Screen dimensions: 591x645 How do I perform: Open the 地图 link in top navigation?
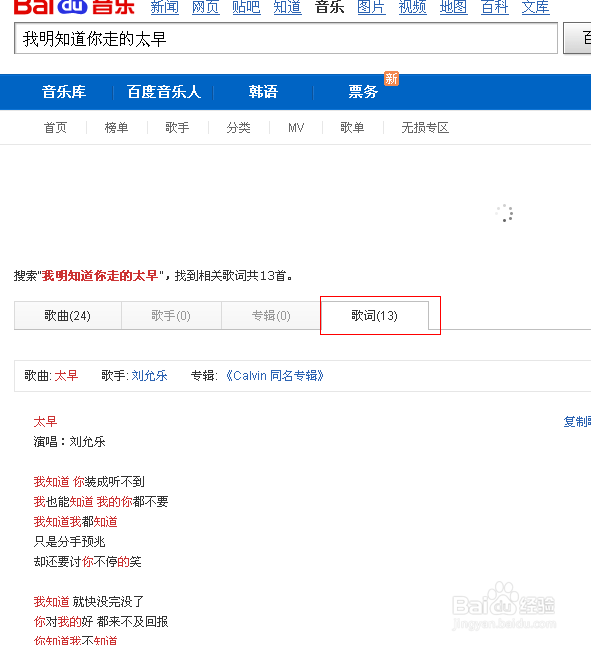(x=453, y=7)
